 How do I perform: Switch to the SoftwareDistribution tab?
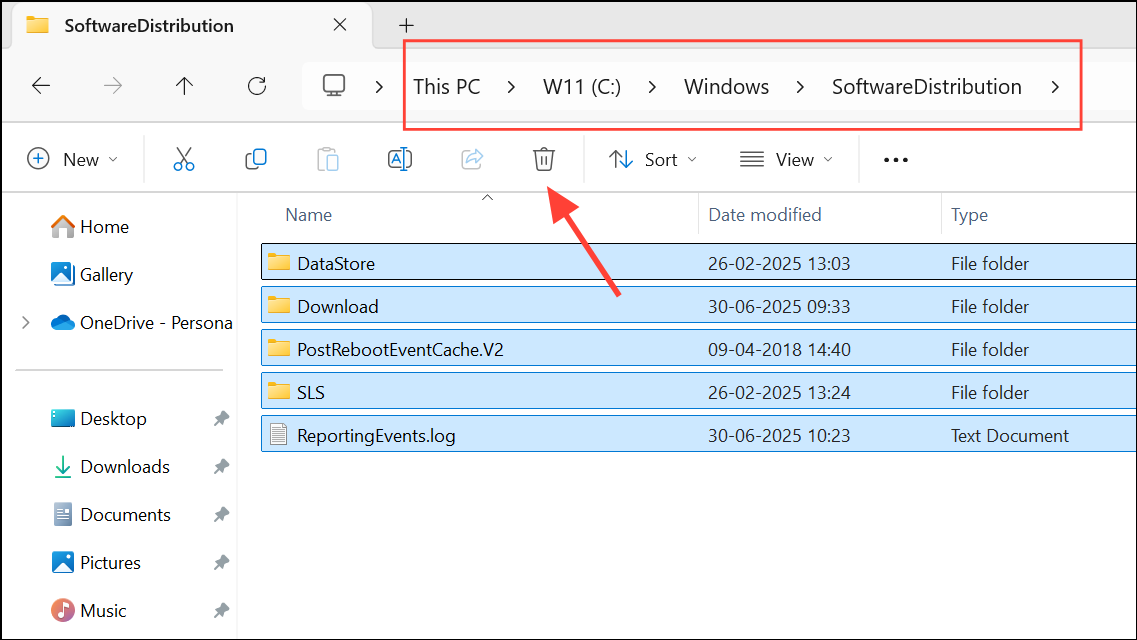[x=150, y=25]
